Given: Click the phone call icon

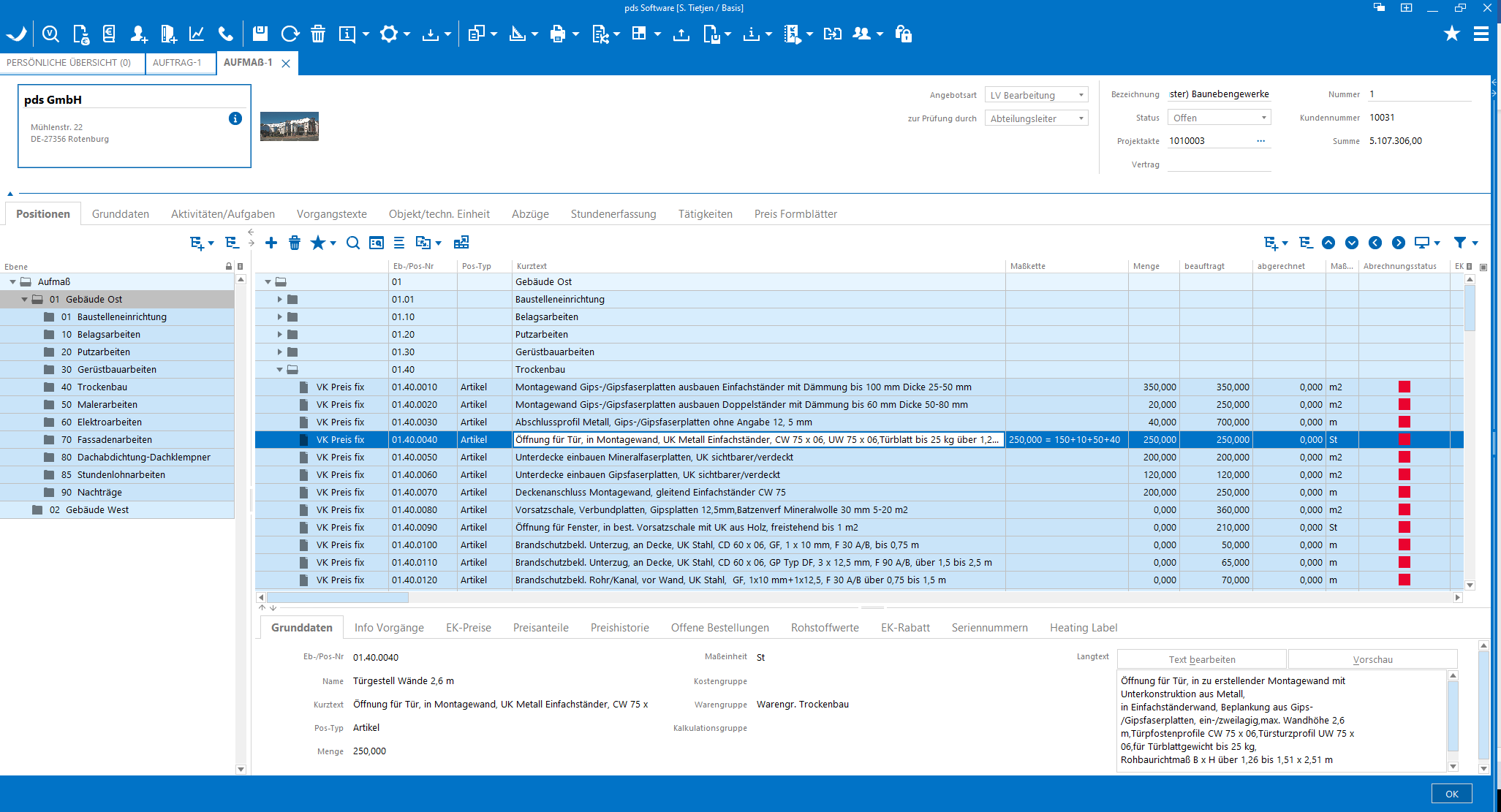Looking at the screenshot, I should tap(226, 34).
